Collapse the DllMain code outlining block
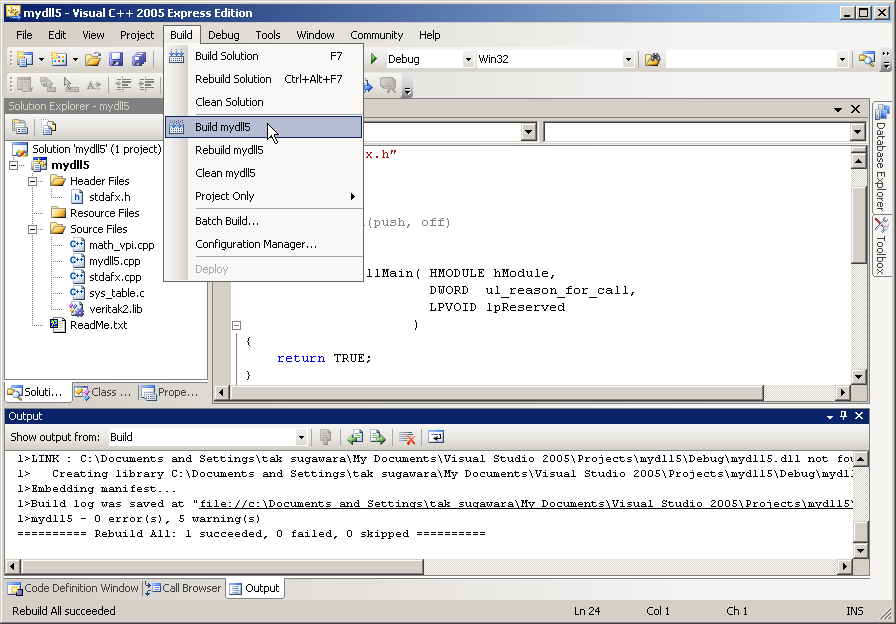This screenshot has width=896, height=624. click(237, 325)
